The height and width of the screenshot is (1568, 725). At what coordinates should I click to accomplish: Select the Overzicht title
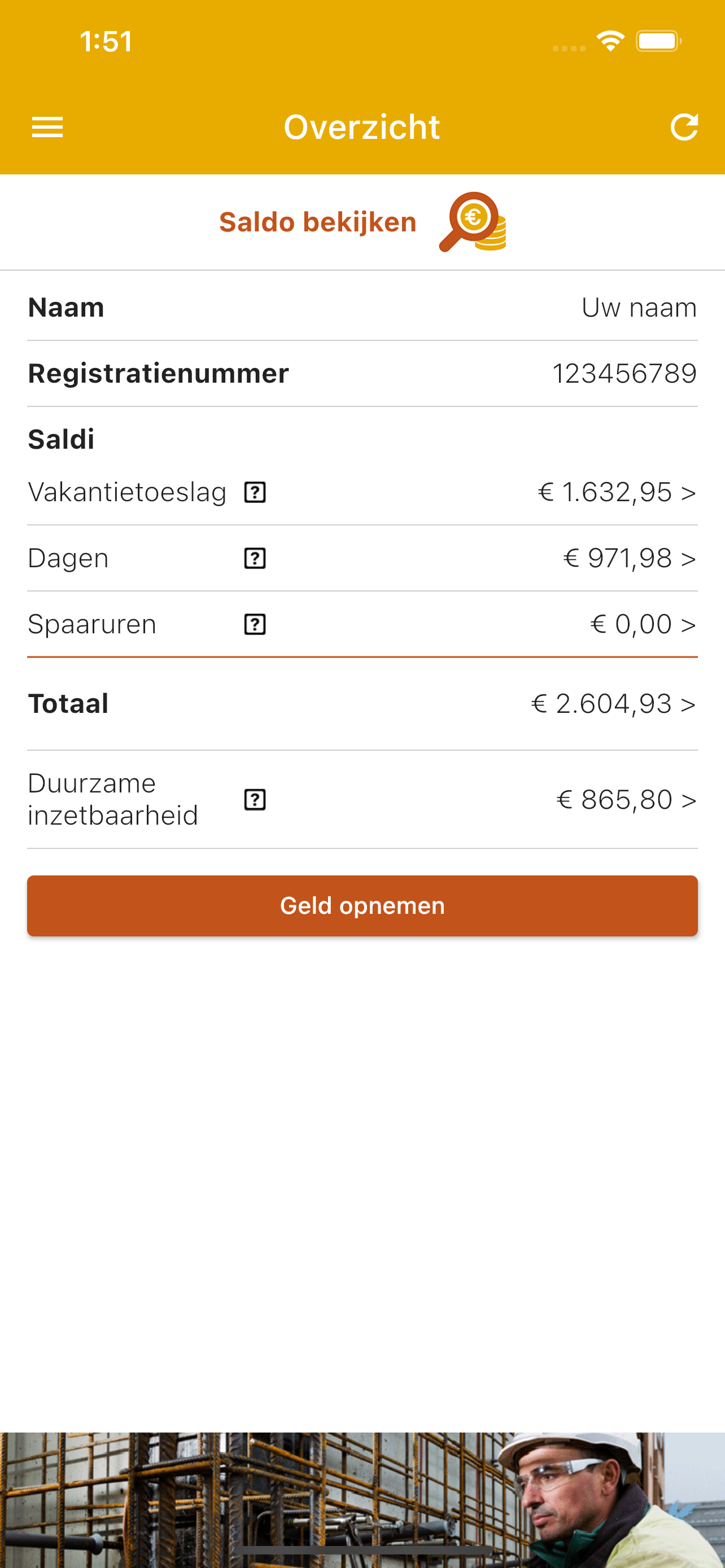point(362,127)
